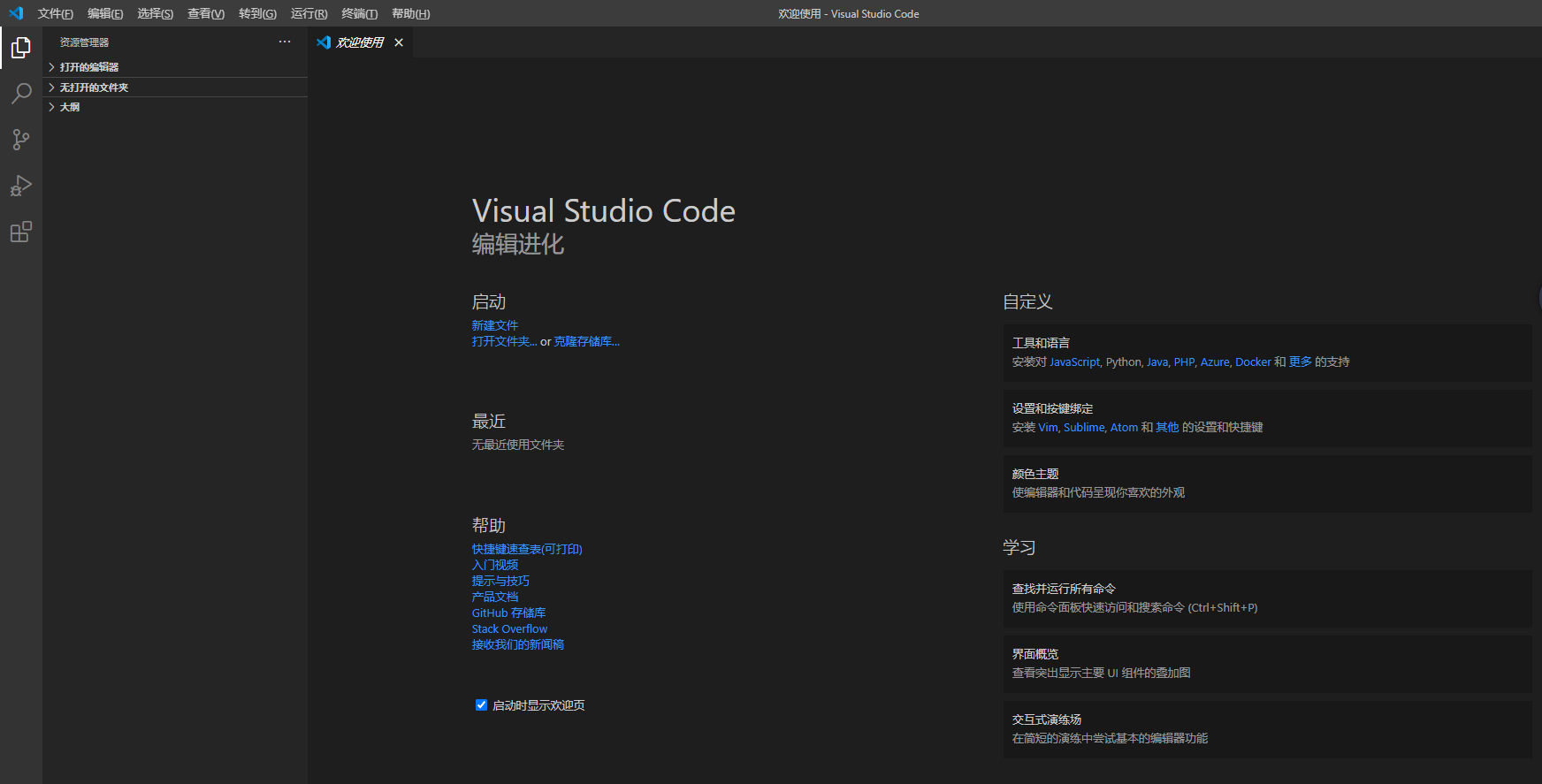Click the PHP link under 工具和语言
1542x784 pixels.
point(1184,362)
